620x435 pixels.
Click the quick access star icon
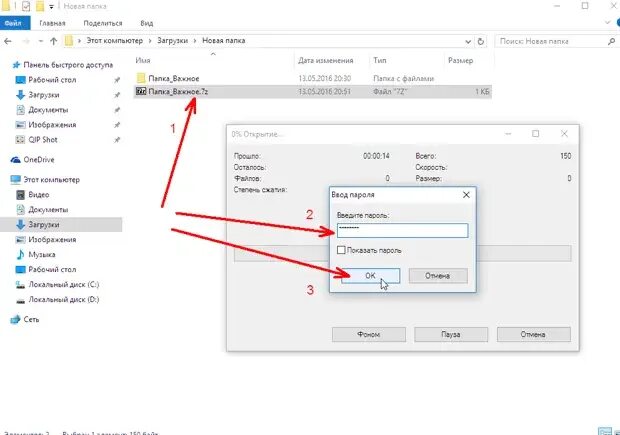(x=16, y=65)
